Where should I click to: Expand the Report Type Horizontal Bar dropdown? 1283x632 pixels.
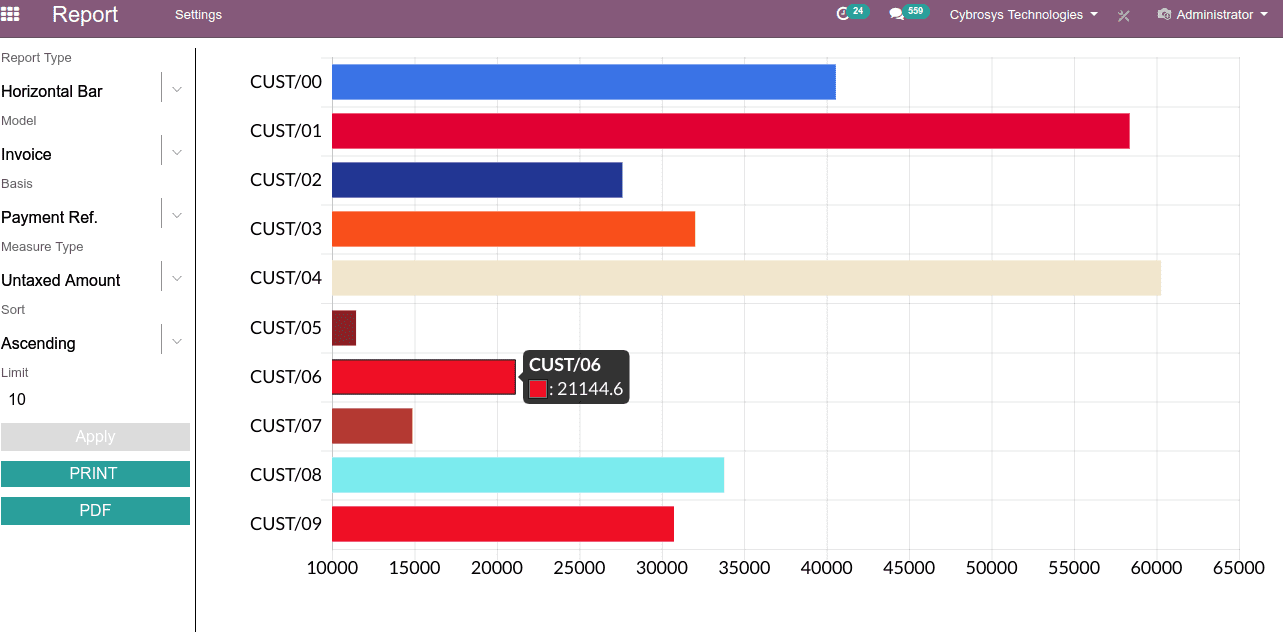coord(176,89)
